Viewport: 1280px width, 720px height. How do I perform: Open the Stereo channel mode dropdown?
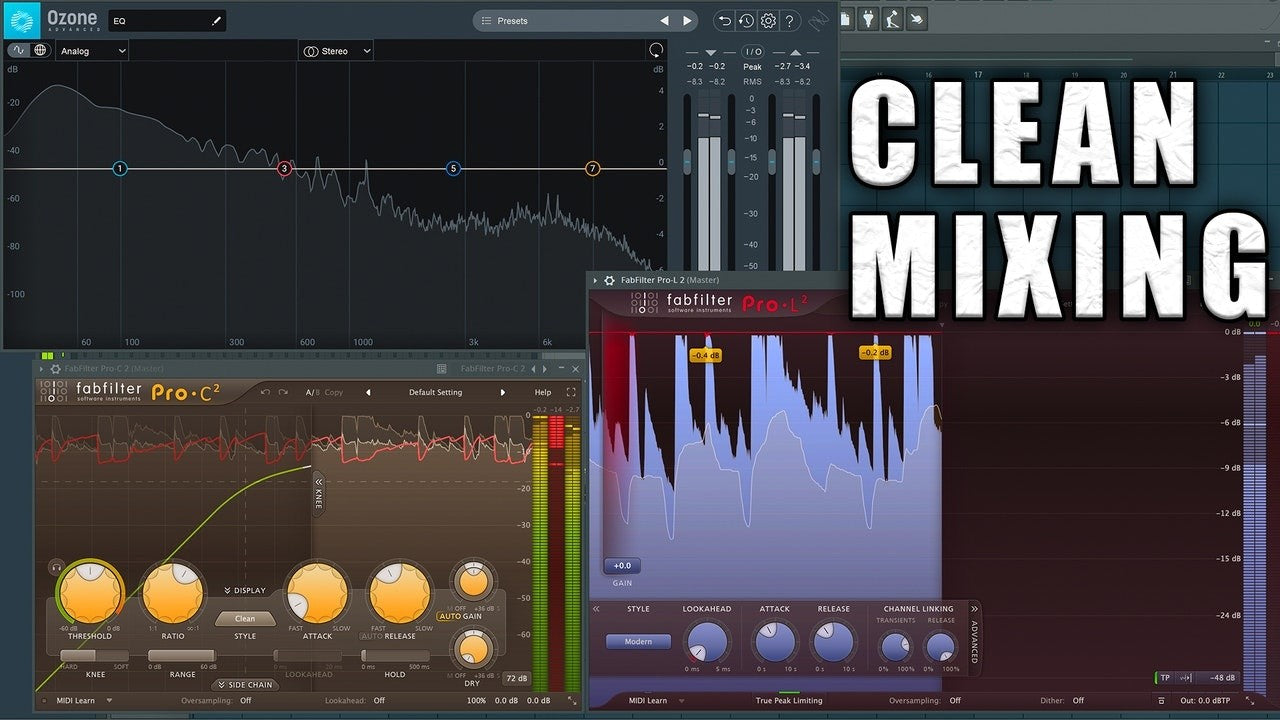337,51
